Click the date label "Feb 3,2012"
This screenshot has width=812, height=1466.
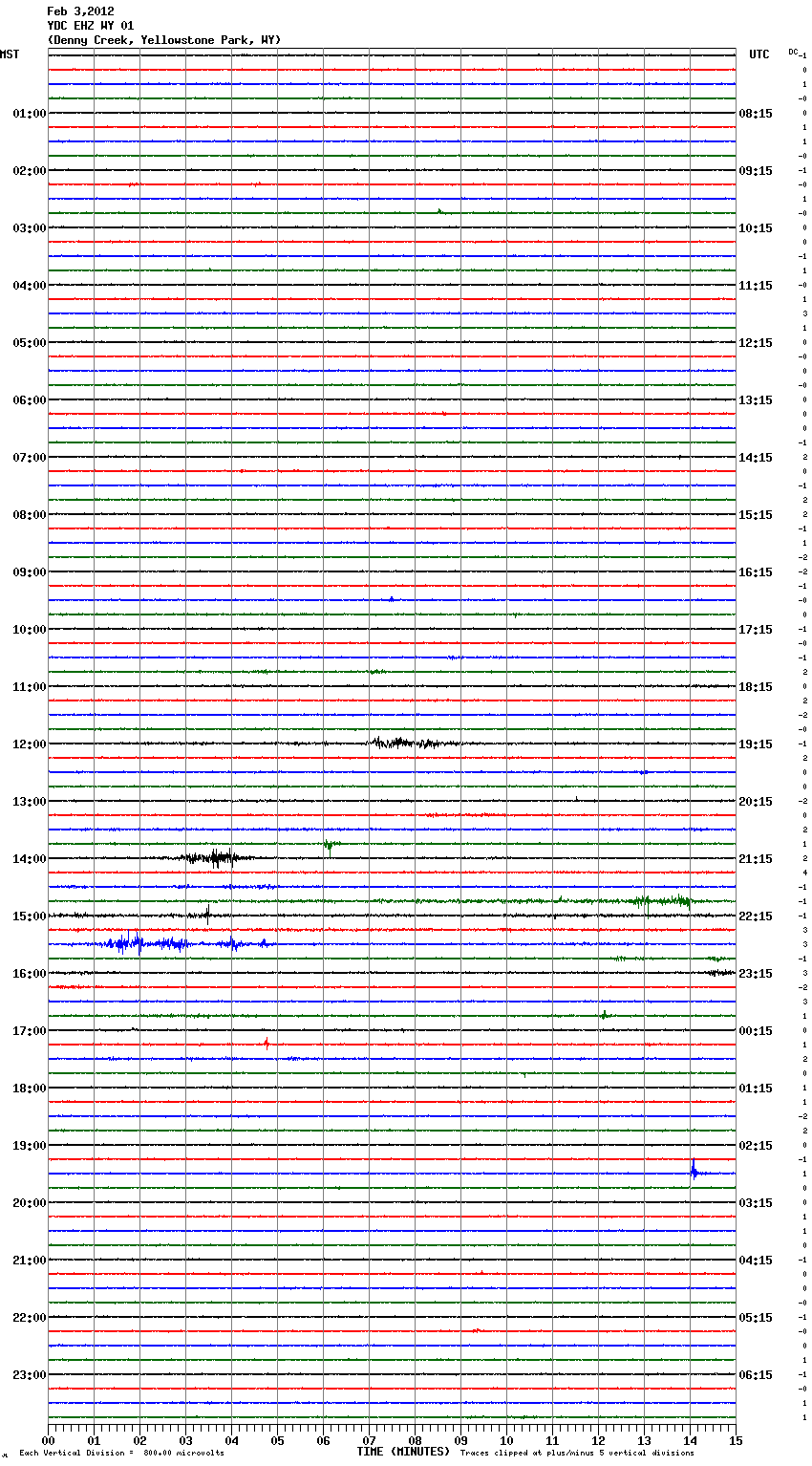pyautogui.click(x=80, y=11)
